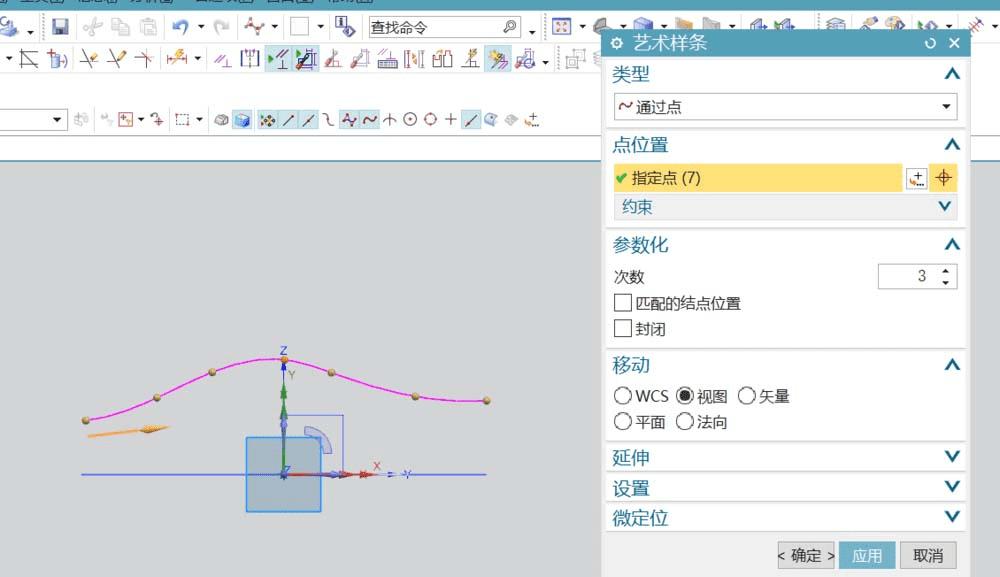This screenshot has width=1000, height=577.
Task: Reset the 艺术样条 dialog
Action: coord(930,43)
